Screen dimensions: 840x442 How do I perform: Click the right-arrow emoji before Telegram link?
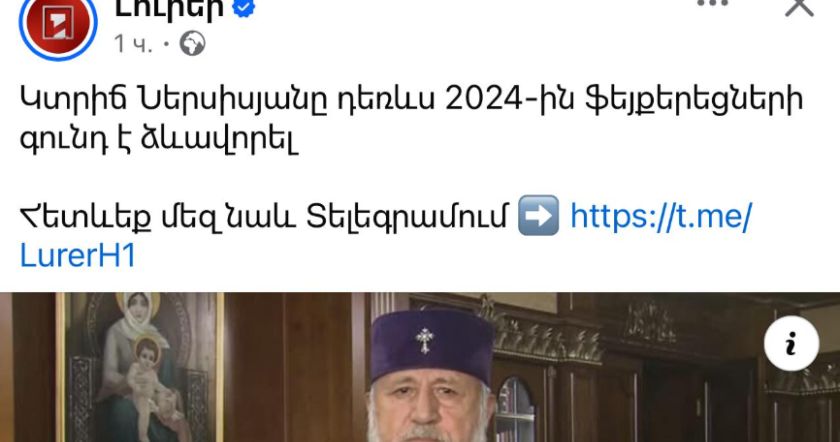click(x=538, y=215)
